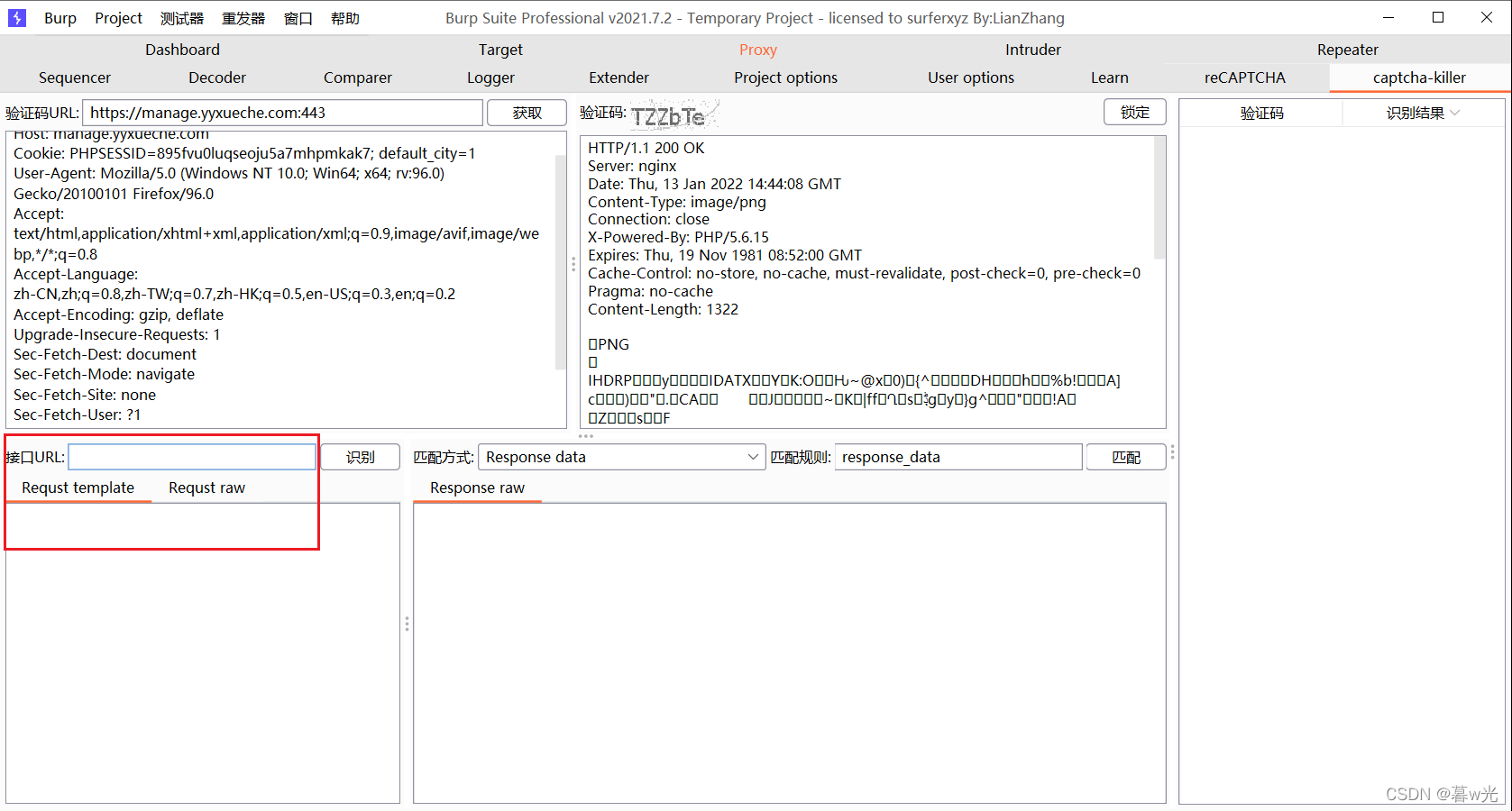Click the 锁定 button
Screen dimensions: 1512x811
pos(1134,112)
